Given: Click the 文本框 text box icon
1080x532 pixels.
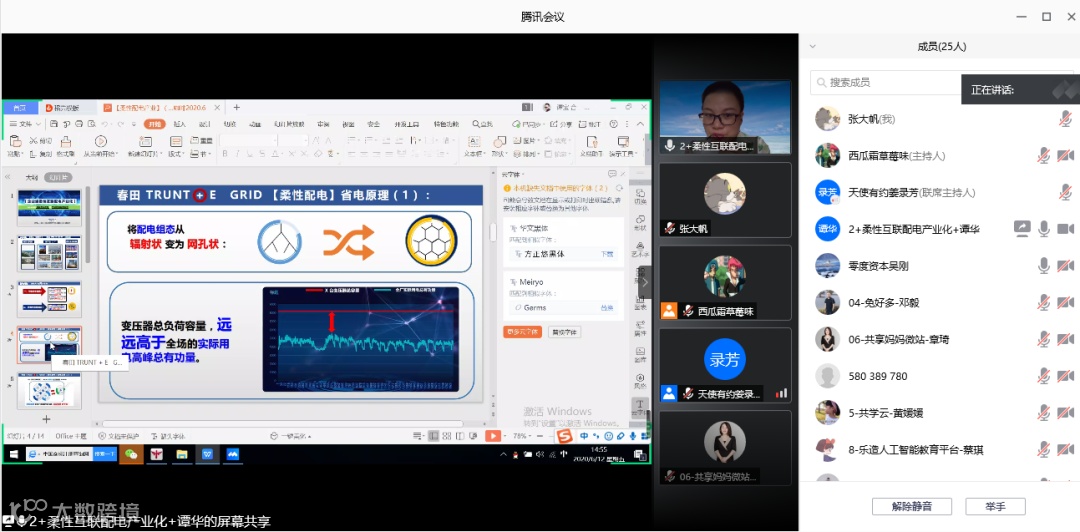Looking at the screenshot, I should point(473,141).
